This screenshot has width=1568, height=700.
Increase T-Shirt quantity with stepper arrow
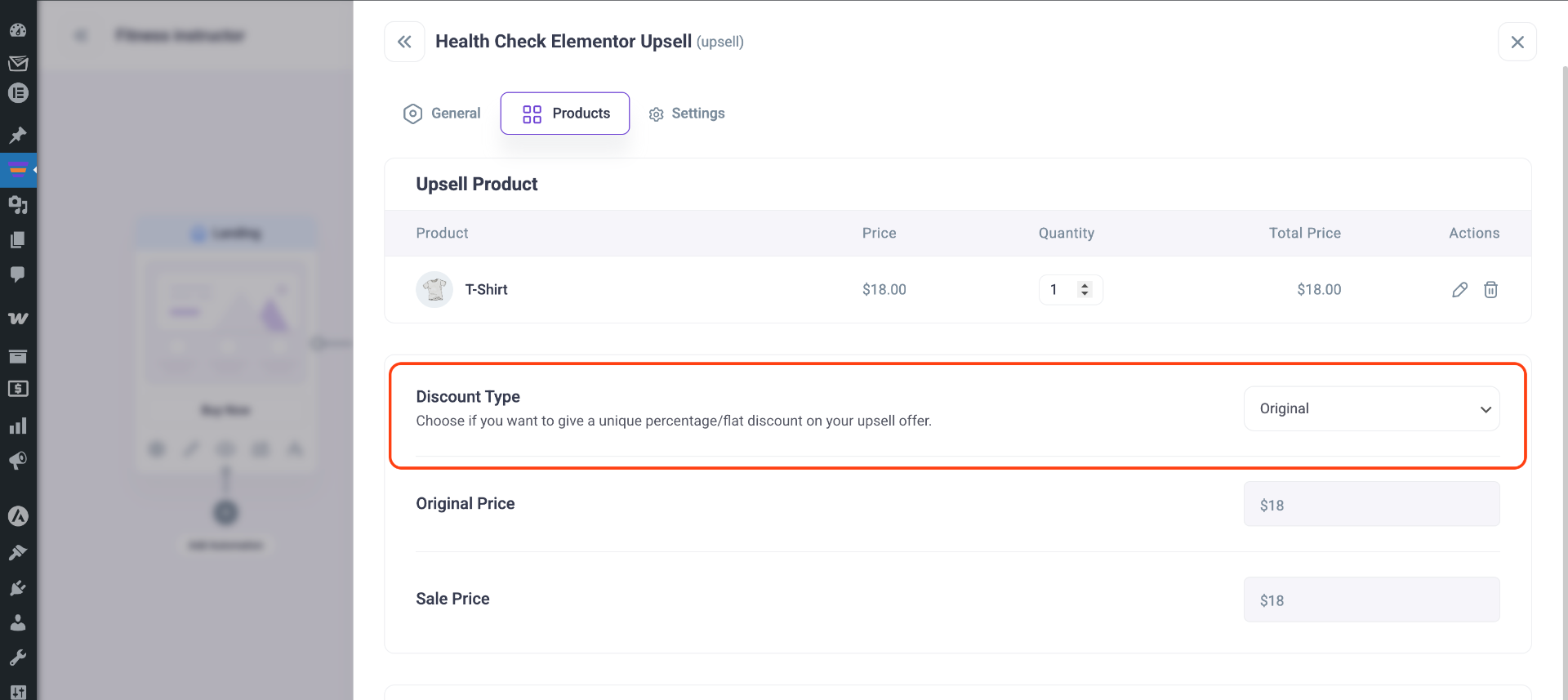[1085, 285]
